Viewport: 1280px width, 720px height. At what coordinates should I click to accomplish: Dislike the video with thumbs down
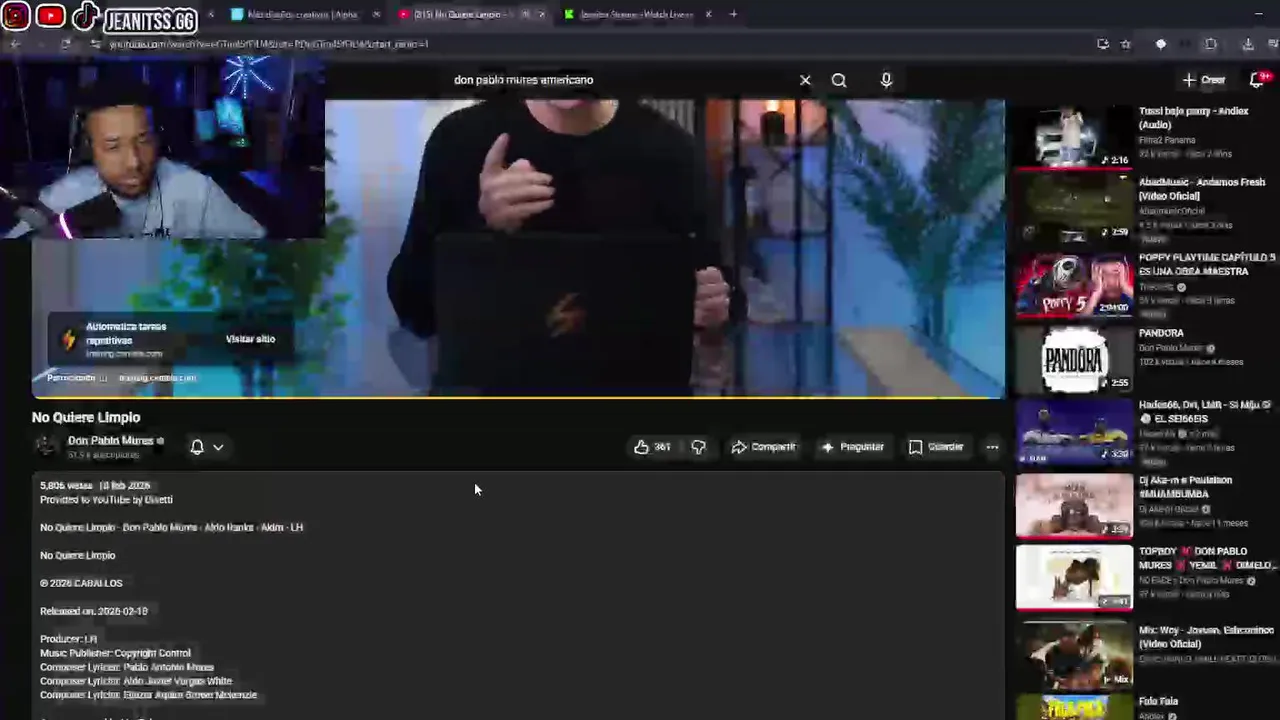[x=698, y=447]
